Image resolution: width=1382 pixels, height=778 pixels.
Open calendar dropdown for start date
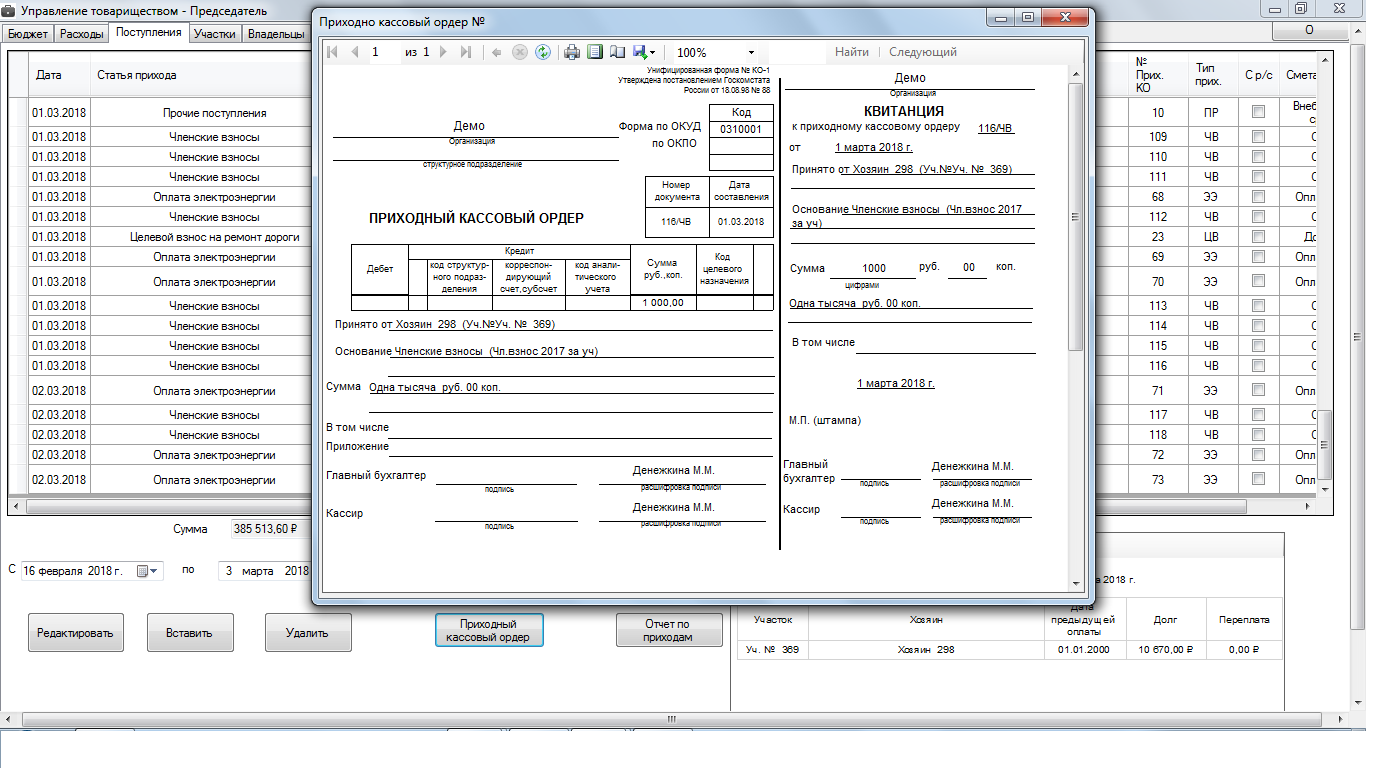[143, 571]
